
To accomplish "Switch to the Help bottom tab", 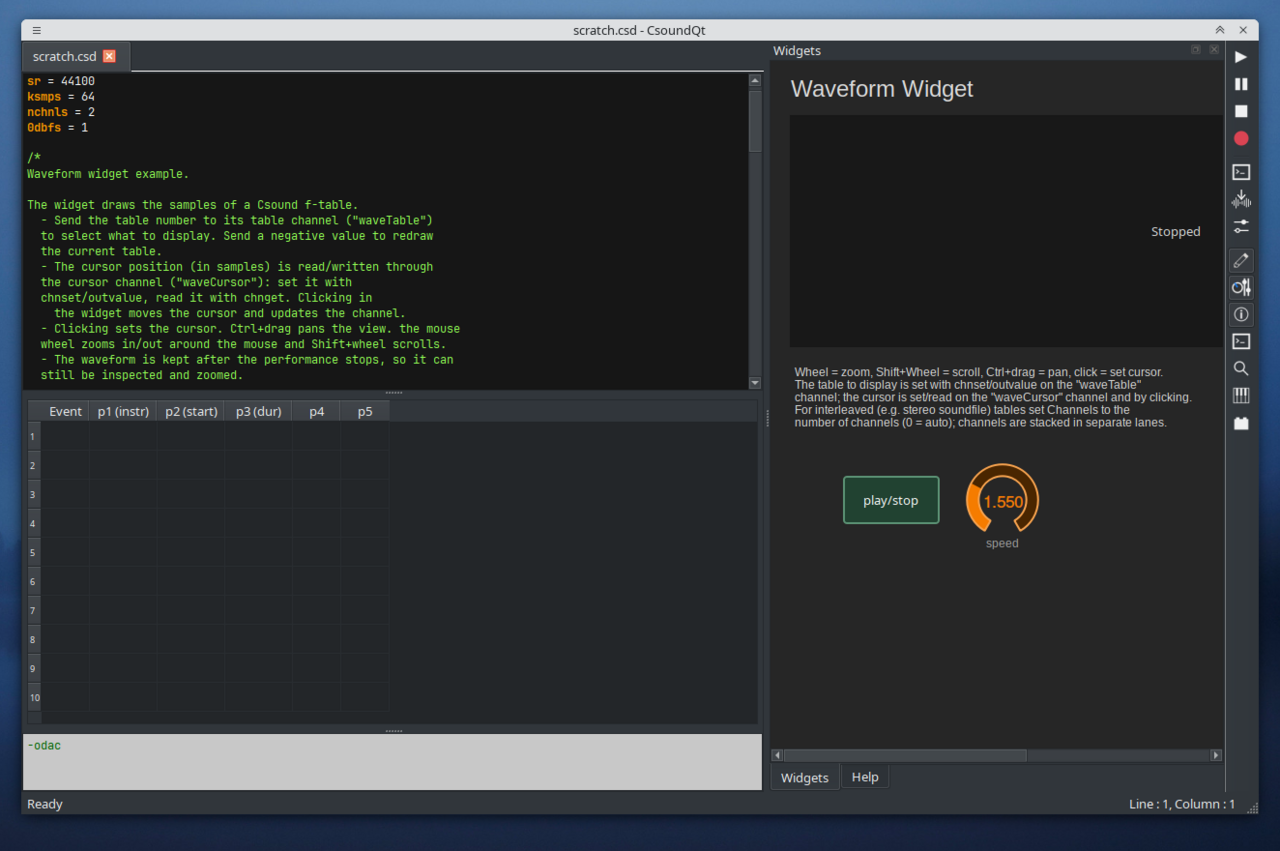I will [x=865, y=777].
